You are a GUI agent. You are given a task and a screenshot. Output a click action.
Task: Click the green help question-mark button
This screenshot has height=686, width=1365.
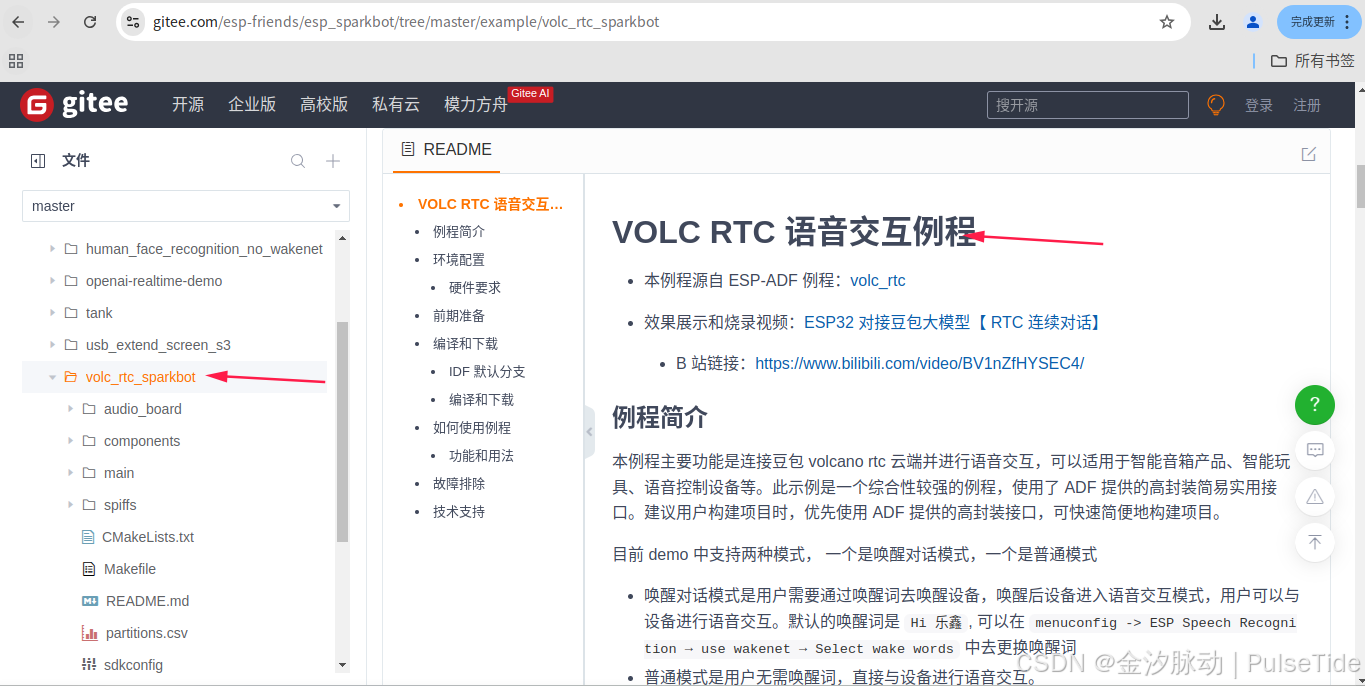click(x=1315, y=405)
